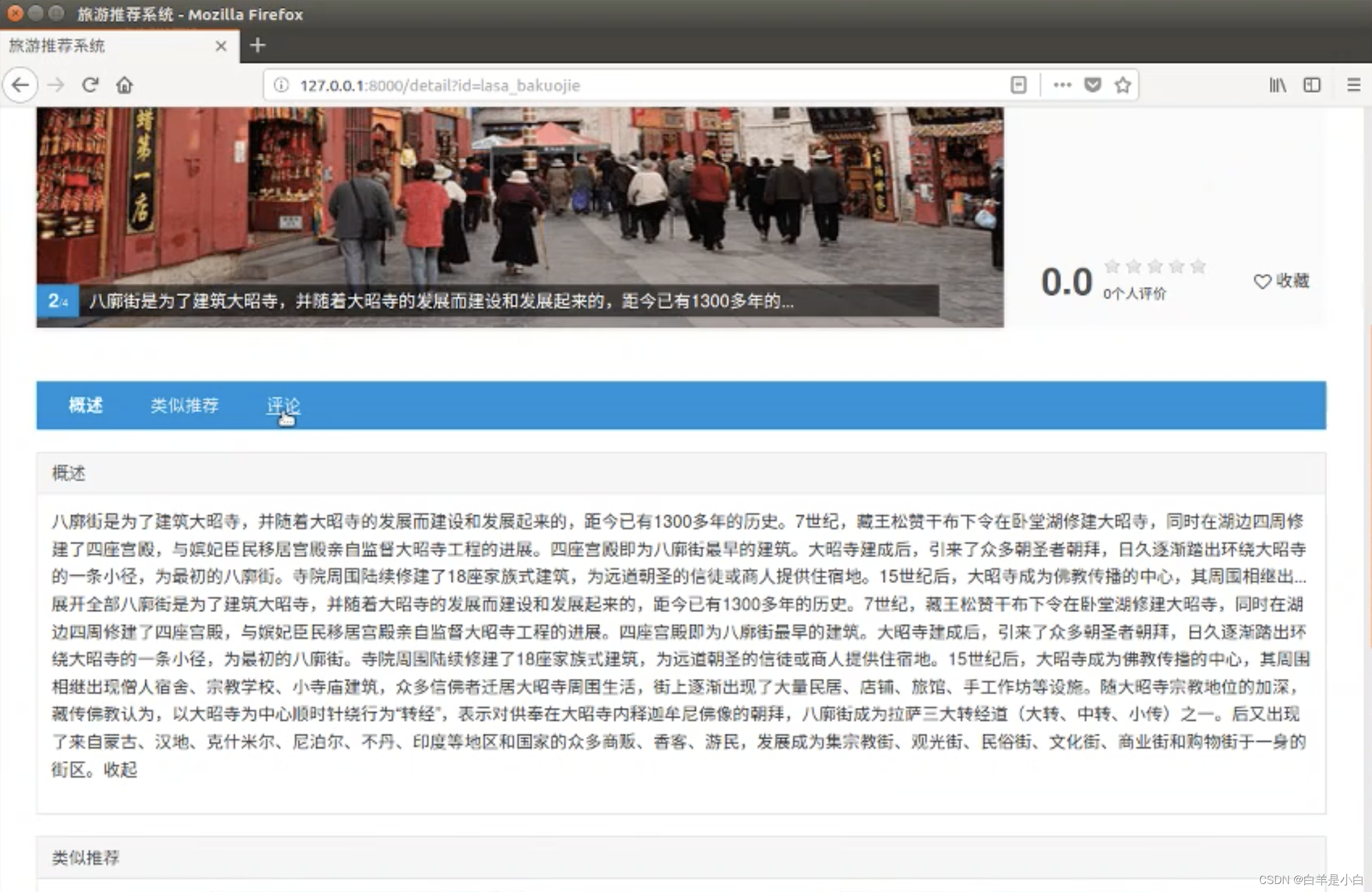Switch to 类似推荐 tab

(x=185, y=405)
